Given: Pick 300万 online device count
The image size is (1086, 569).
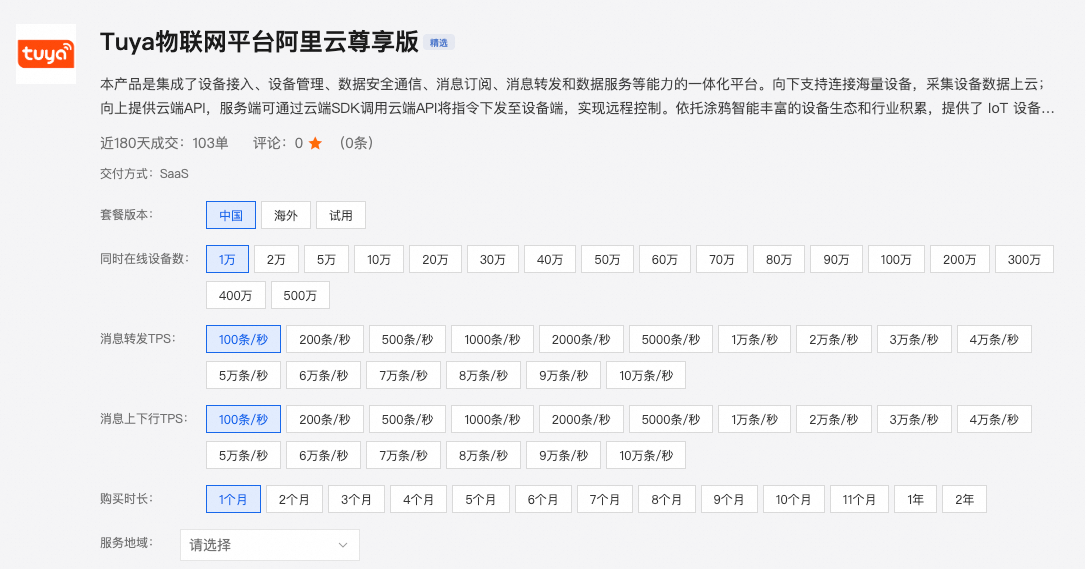Looking at the screenshot, I should (1024, 260).
